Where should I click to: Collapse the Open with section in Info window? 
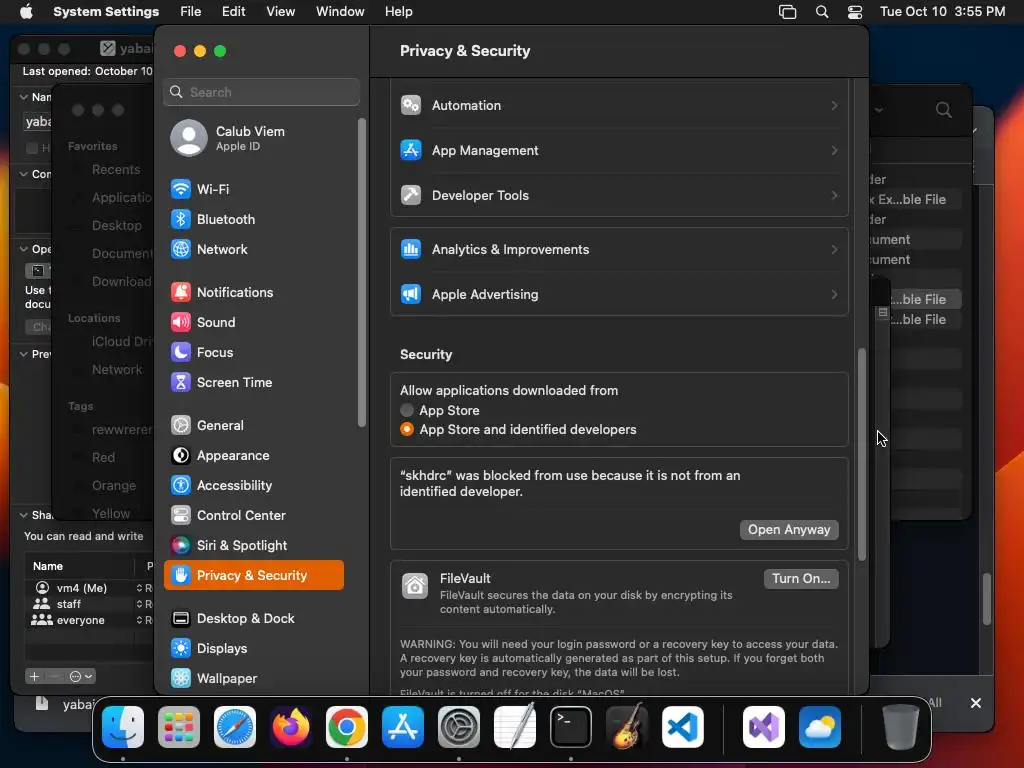(24, 249)
